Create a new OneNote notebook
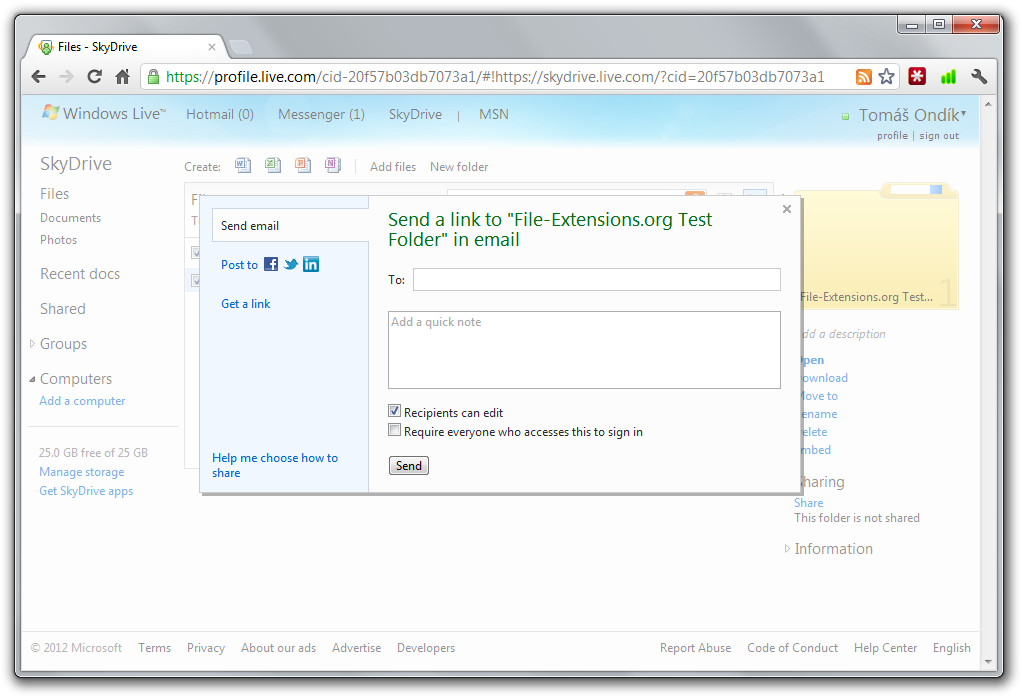This screenshot has width=1022, height=696. click(x=333, y=166)
